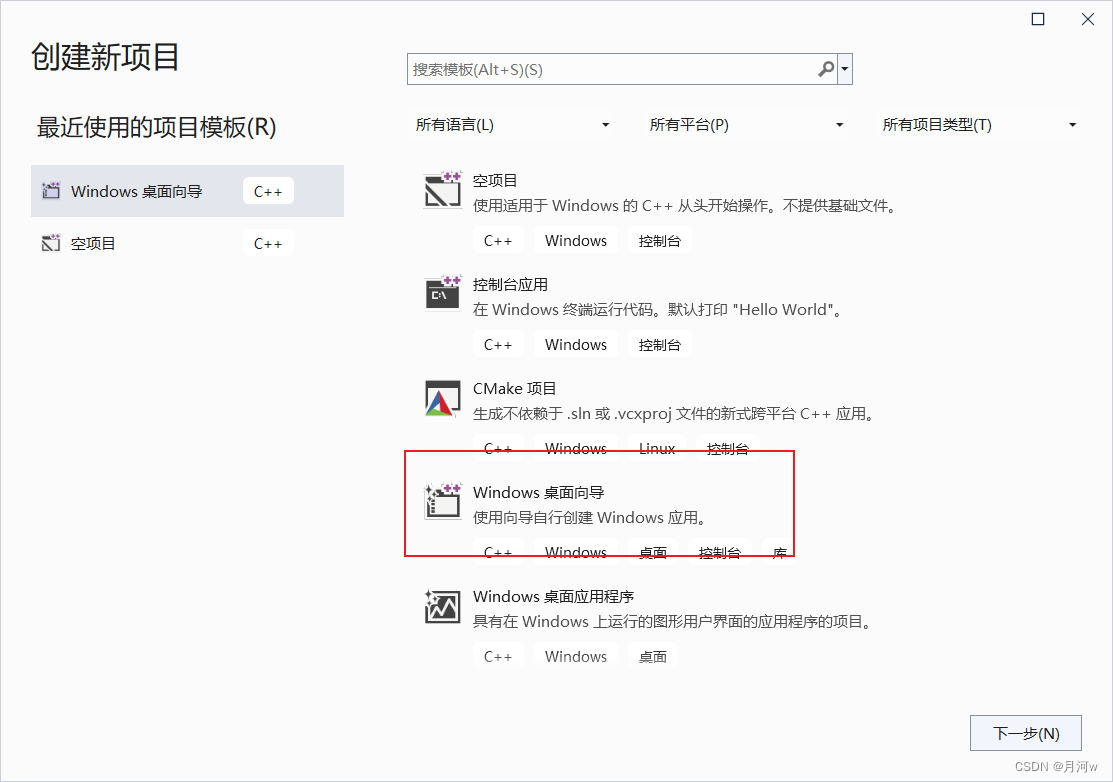The width and height of the screenshot is (1113, 782).
Task: Click the 控制台应用 template icon
Action: click(x=443, y=293)
